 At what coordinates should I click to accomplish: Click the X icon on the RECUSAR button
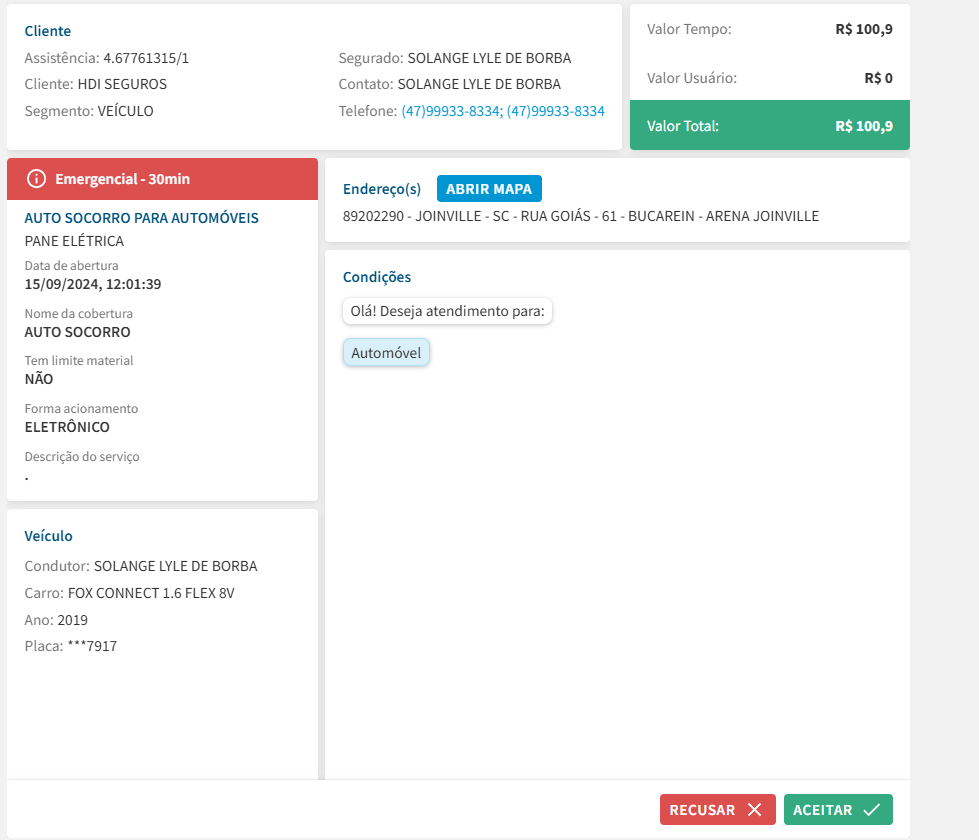click(754, 810)
